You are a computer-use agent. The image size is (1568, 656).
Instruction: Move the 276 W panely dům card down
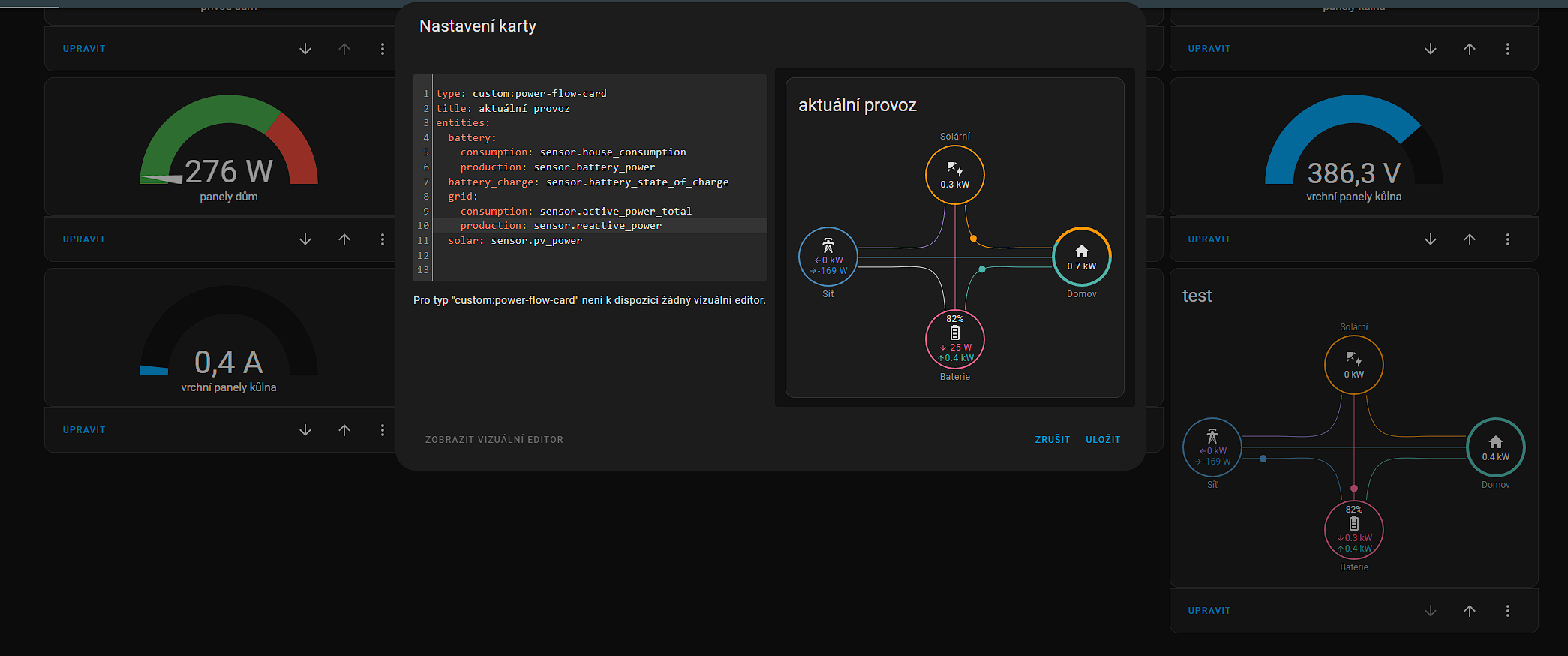click(x=305, y=239)
